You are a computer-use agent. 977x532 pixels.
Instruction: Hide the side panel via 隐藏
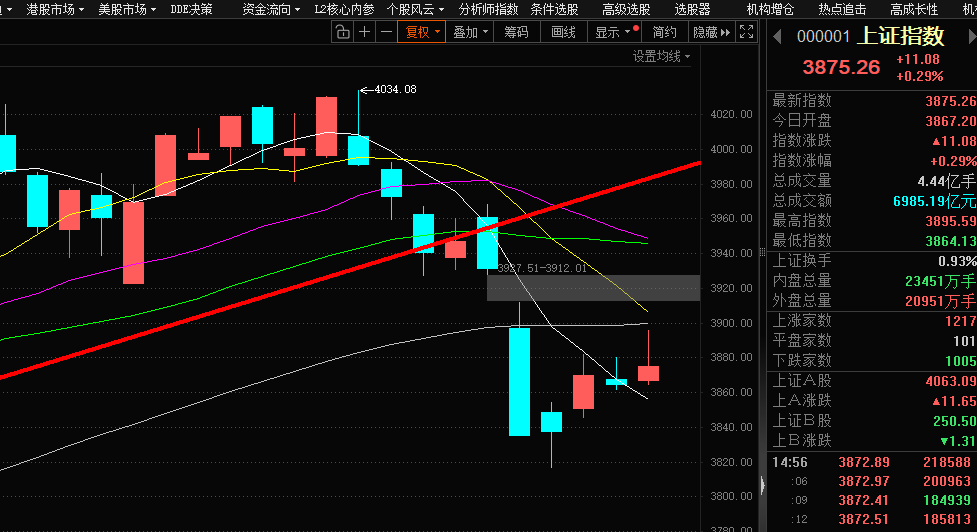(x=704, y=32)
